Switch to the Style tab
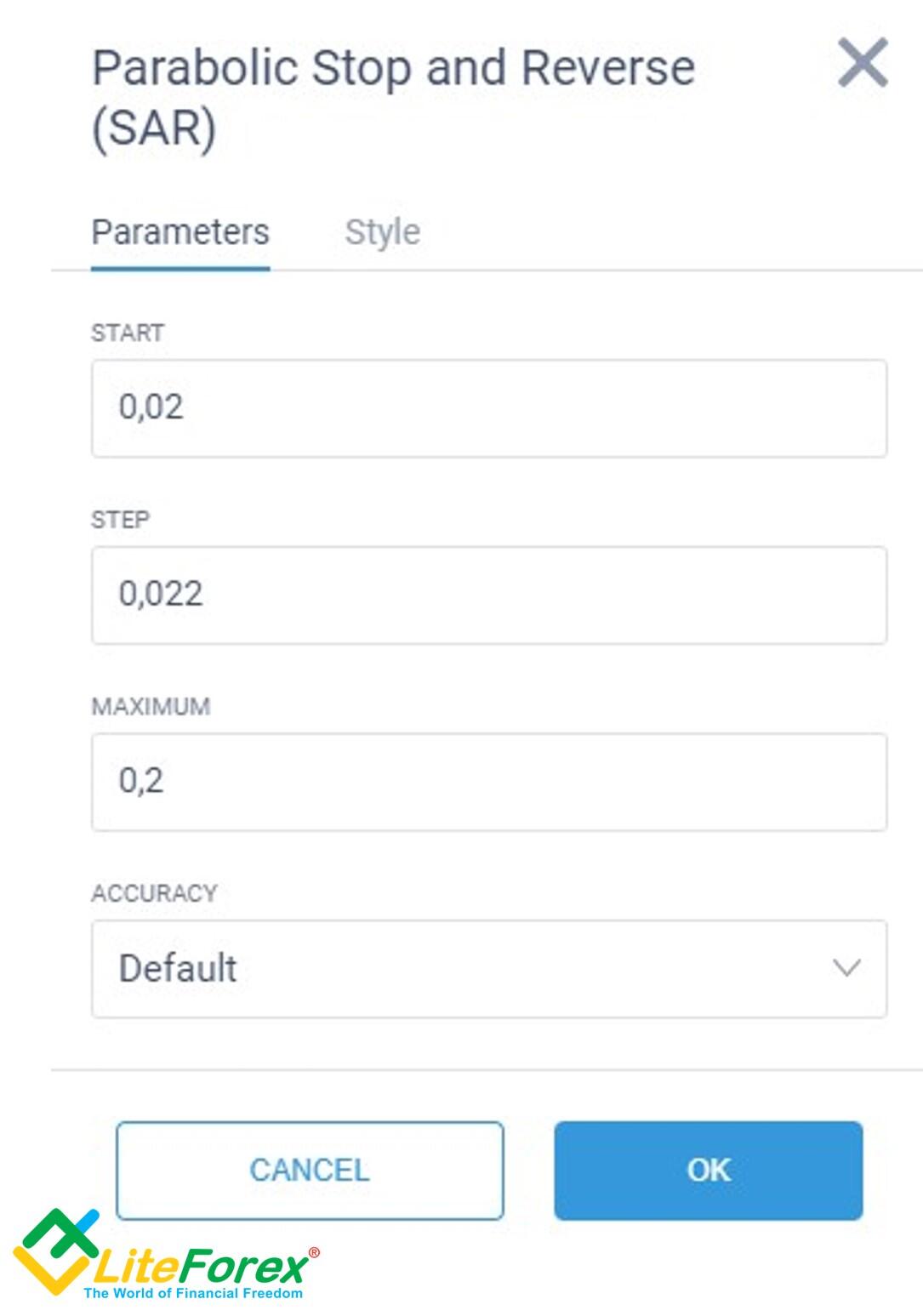 click(382, 232)
